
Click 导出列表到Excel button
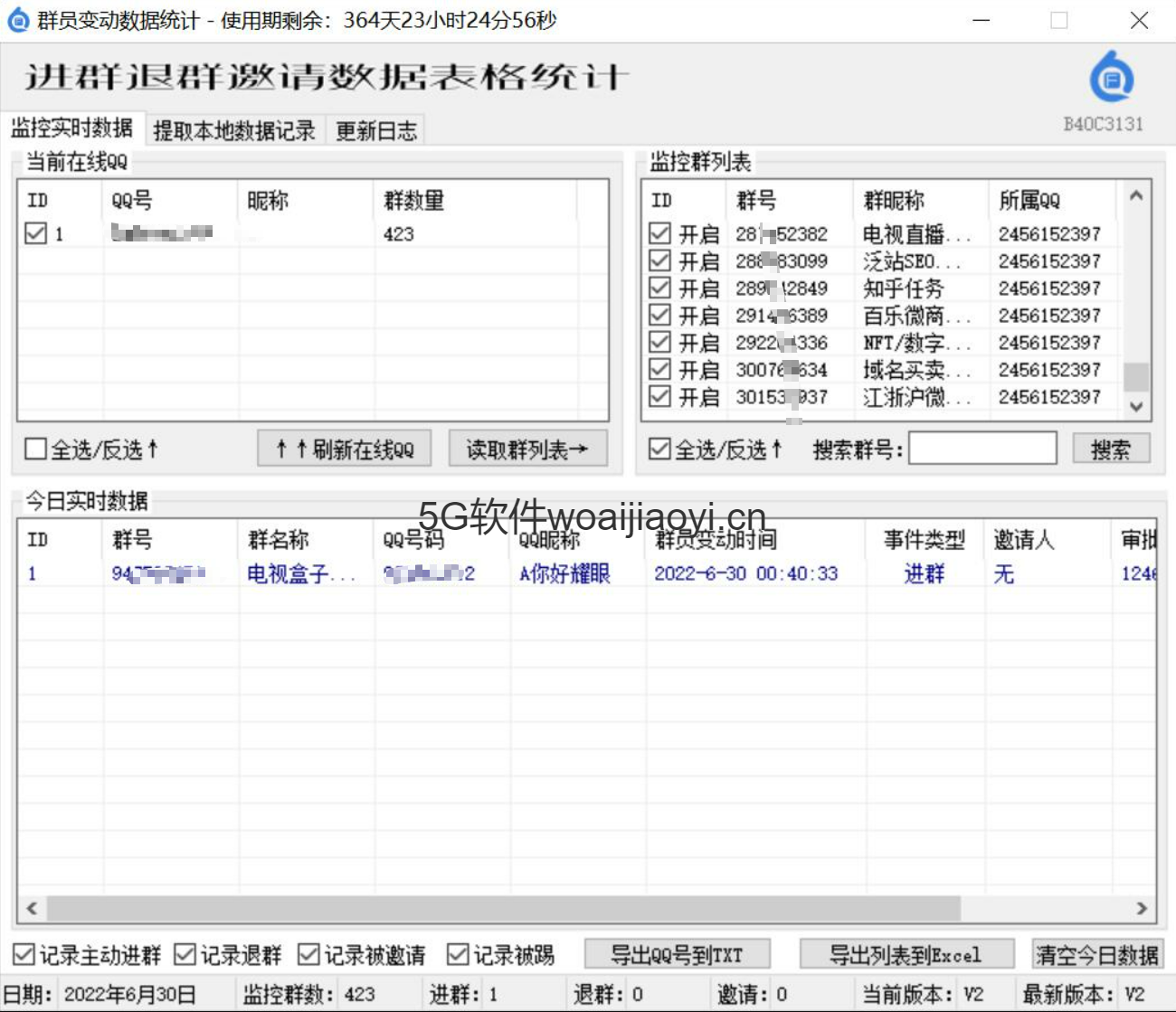tap(906, 954)
